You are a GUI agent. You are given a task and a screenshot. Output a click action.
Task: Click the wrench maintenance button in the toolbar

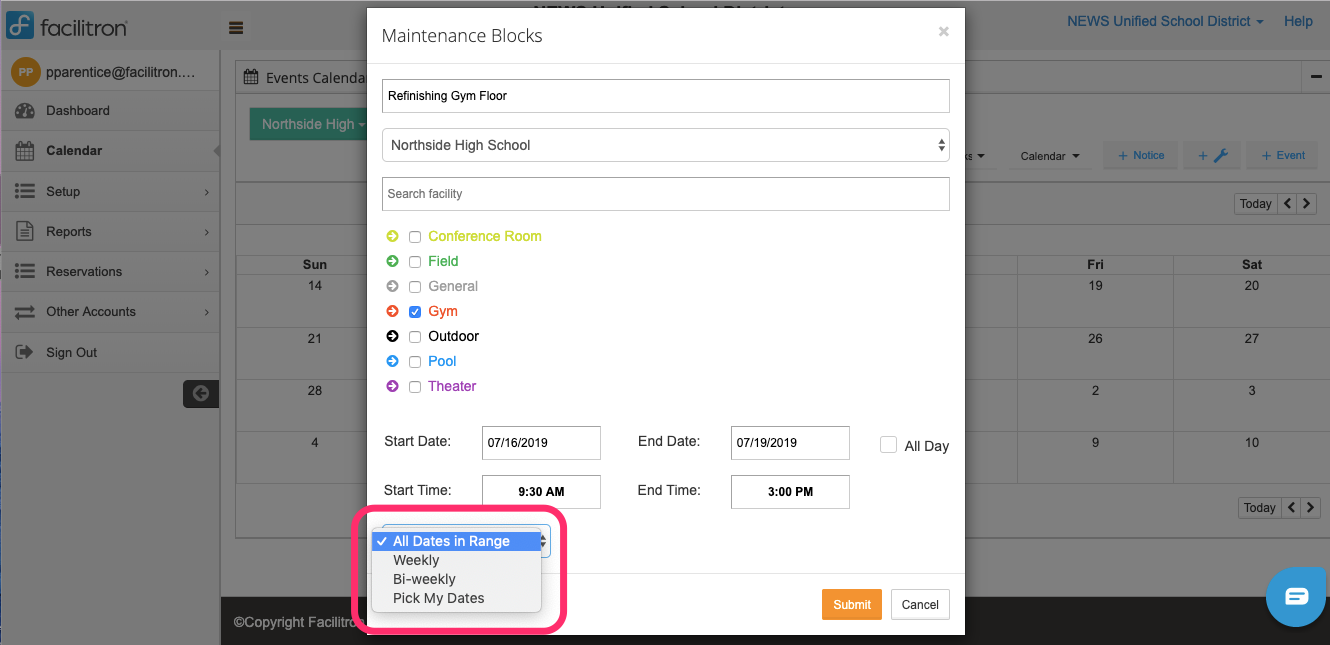coord(1211,155)
